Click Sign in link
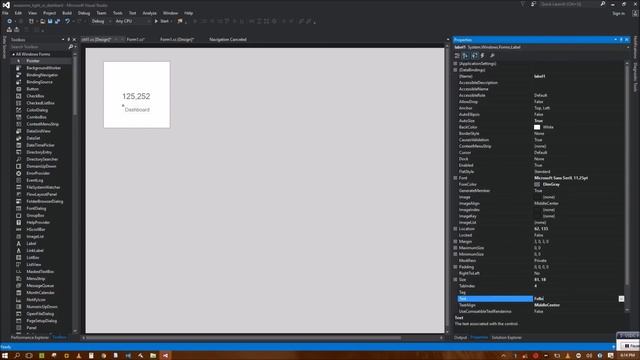 (618, 13)
